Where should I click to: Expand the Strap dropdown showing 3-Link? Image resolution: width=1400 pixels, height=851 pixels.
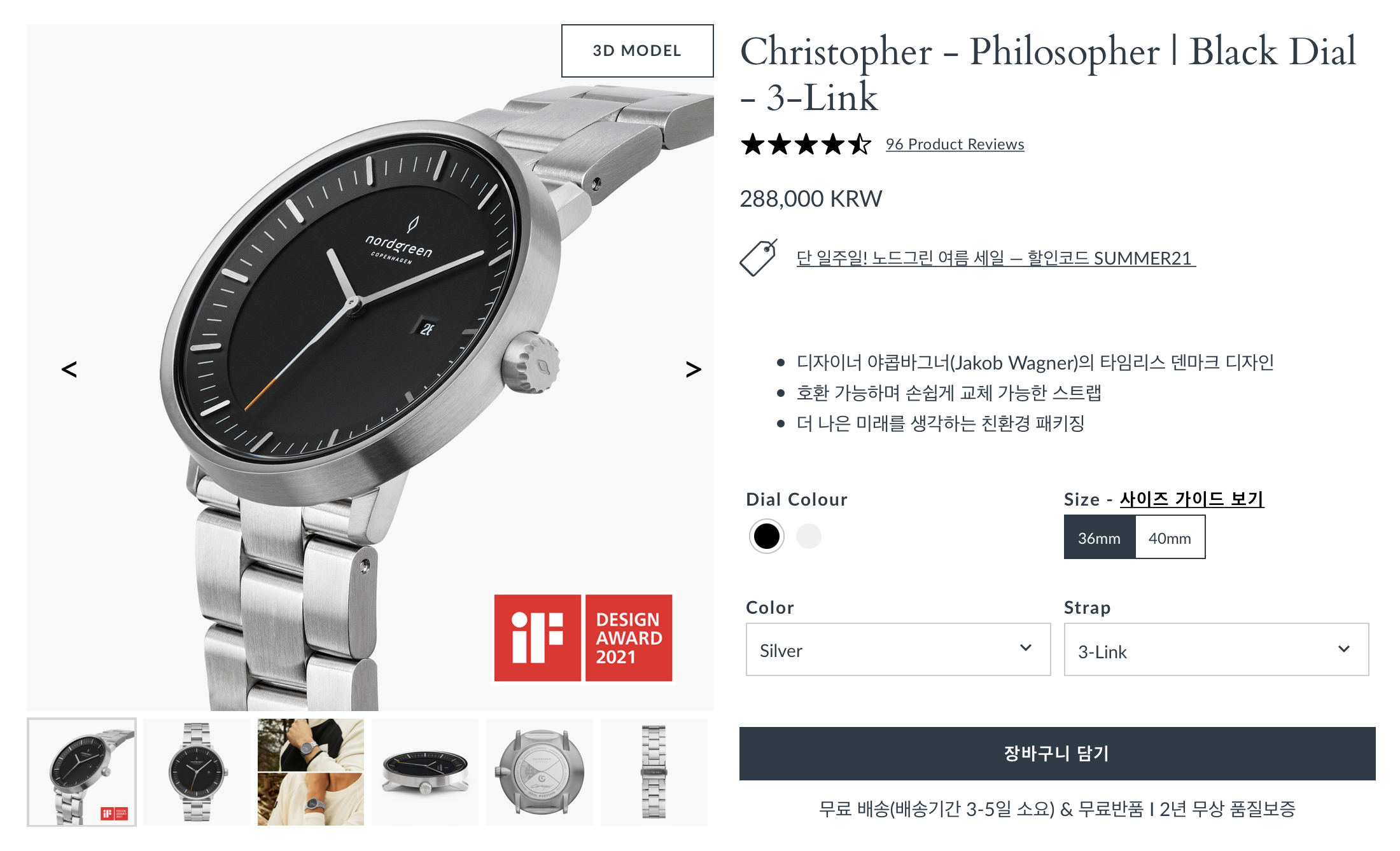click(1216, 649)
